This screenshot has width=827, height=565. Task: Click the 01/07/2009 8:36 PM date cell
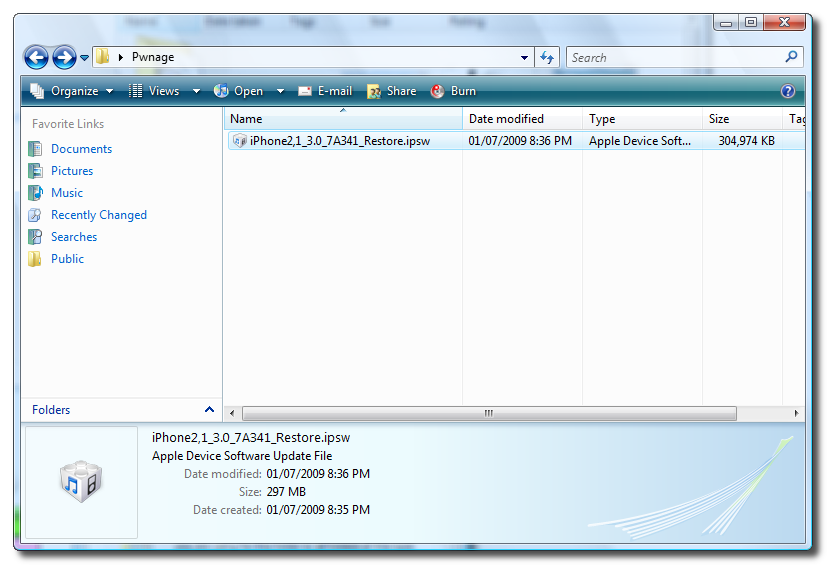(520, 141)
